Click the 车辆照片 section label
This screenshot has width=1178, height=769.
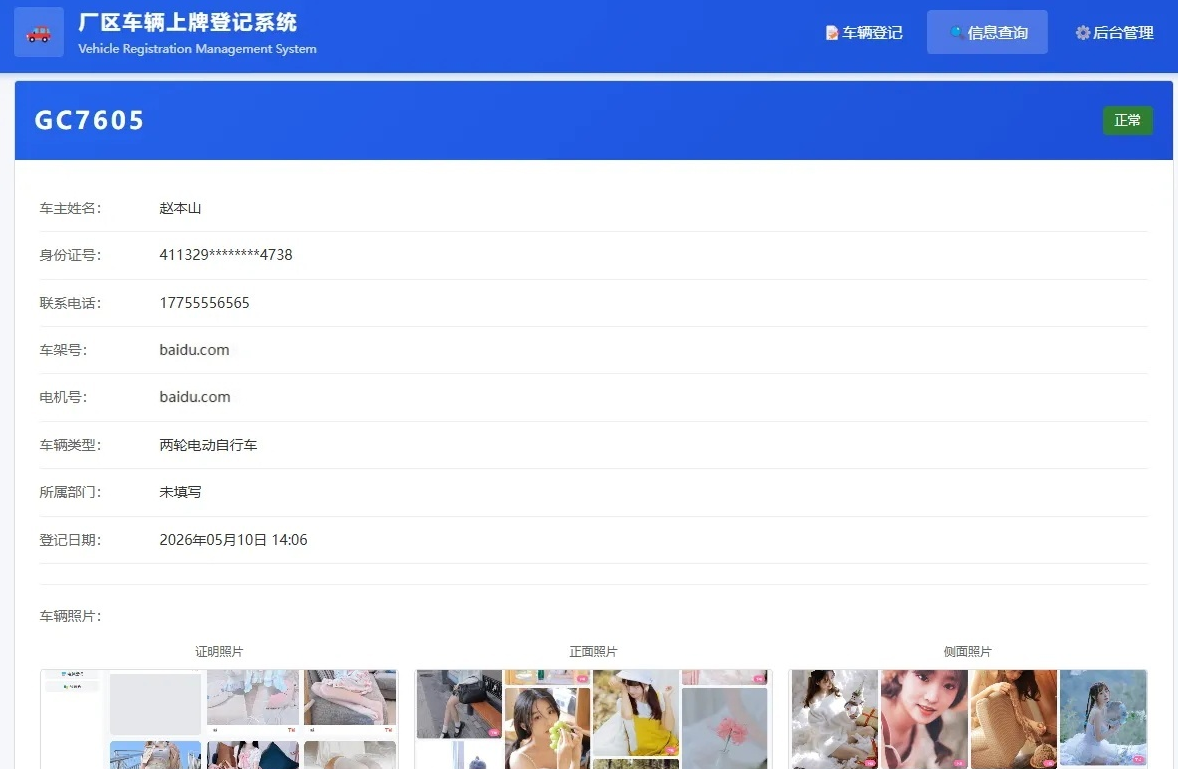pos(70,617)
